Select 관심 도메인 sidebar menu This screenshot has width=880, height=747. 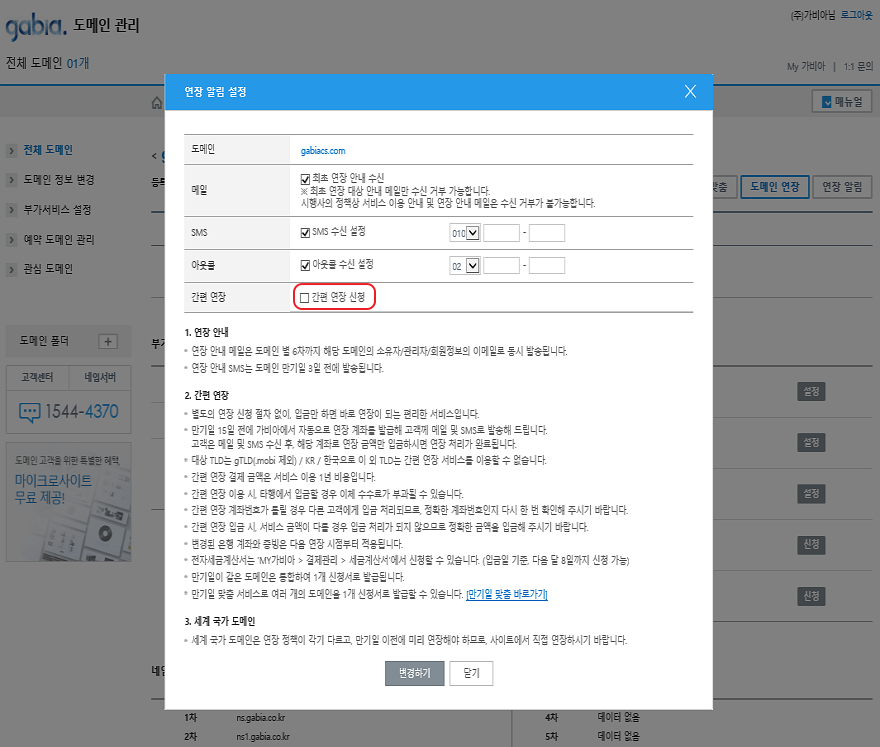(x=48, y=269)
